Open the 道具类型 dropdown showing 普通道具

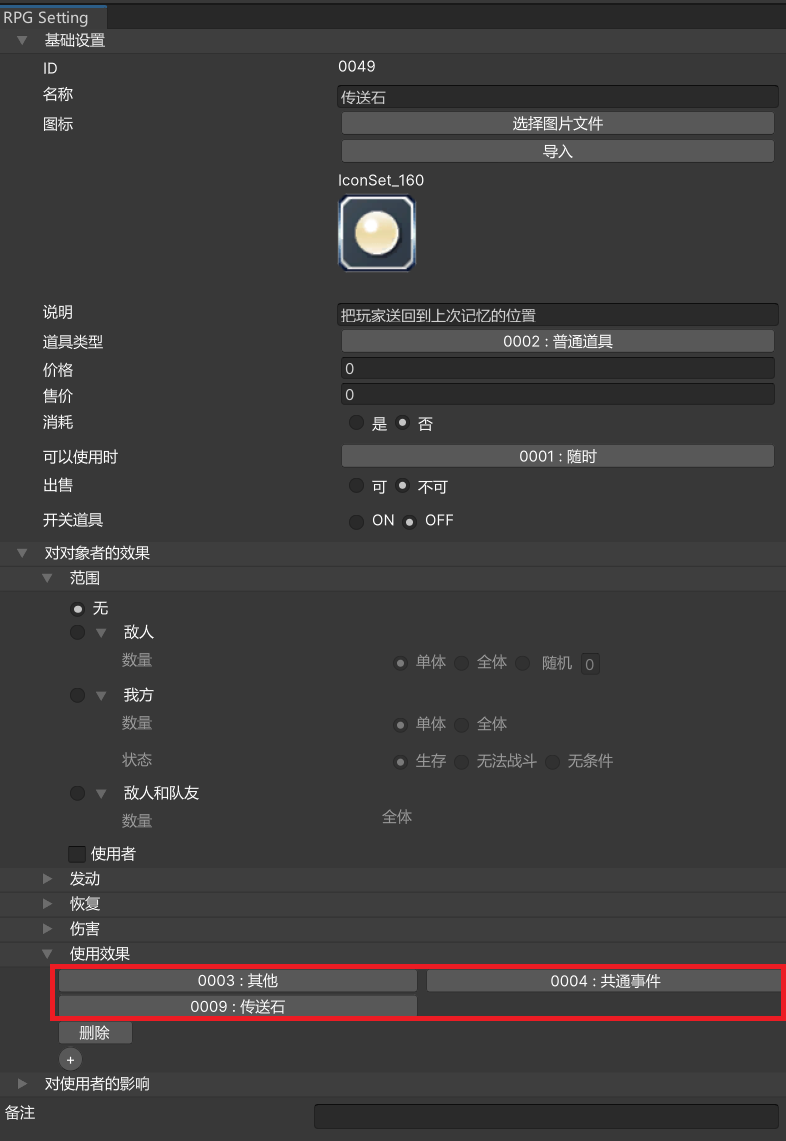click(x=557, y=342)
